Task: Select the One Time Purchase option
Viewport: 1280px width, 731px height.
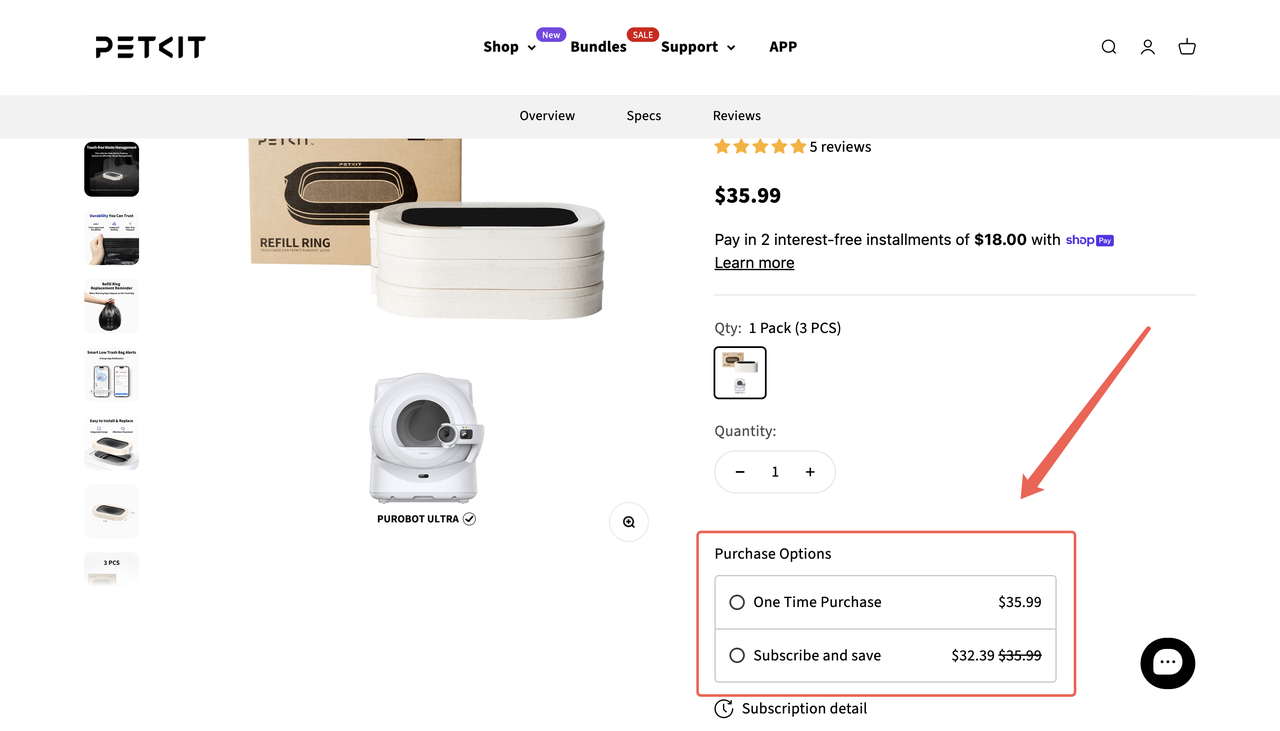Action: (x=737, y=602)
